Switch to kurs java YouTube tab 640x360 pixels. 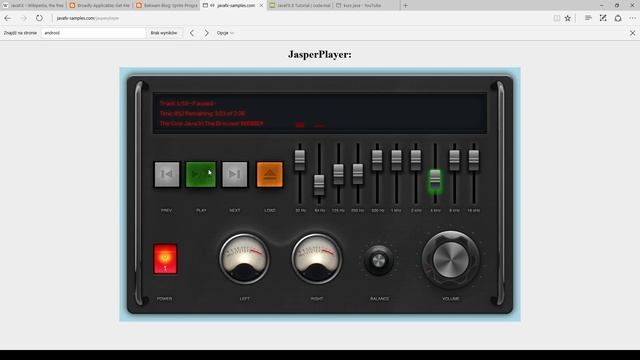[366, 5]
